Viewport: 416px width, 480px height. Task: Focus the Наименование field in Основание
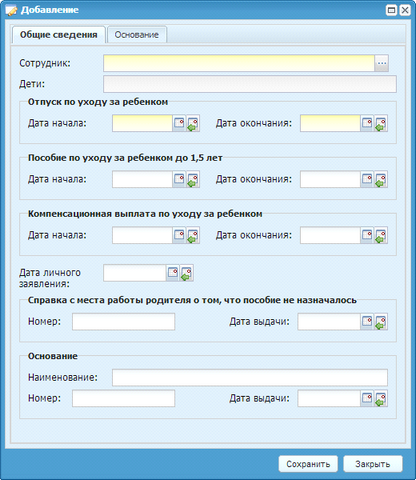[x=250, y=378]
